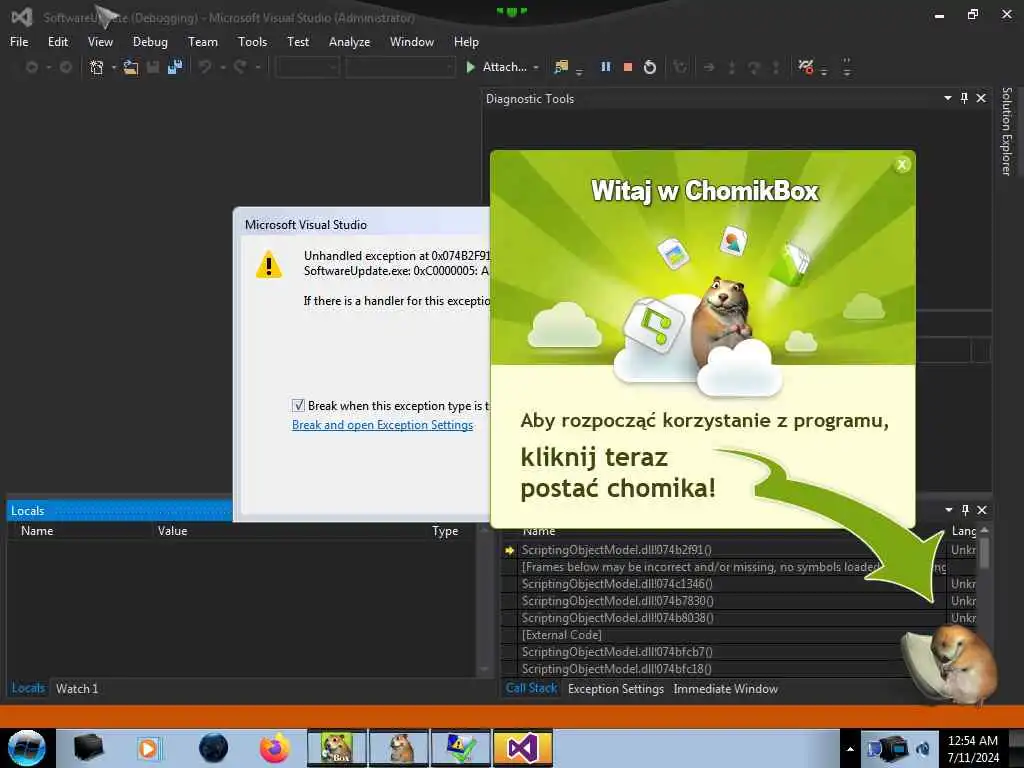This screenshot has height=768, width=1024.
Task: Pin the Call Stack panel
Action: click(x=965, y=510)
